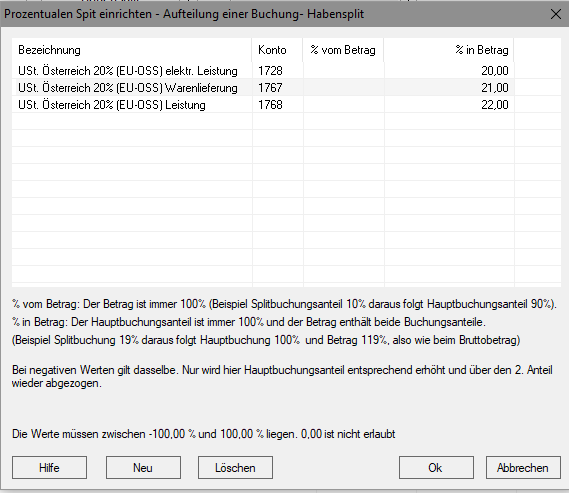Select the Warenlieferung row
The image size is (569, 493).
pos(286,87)
